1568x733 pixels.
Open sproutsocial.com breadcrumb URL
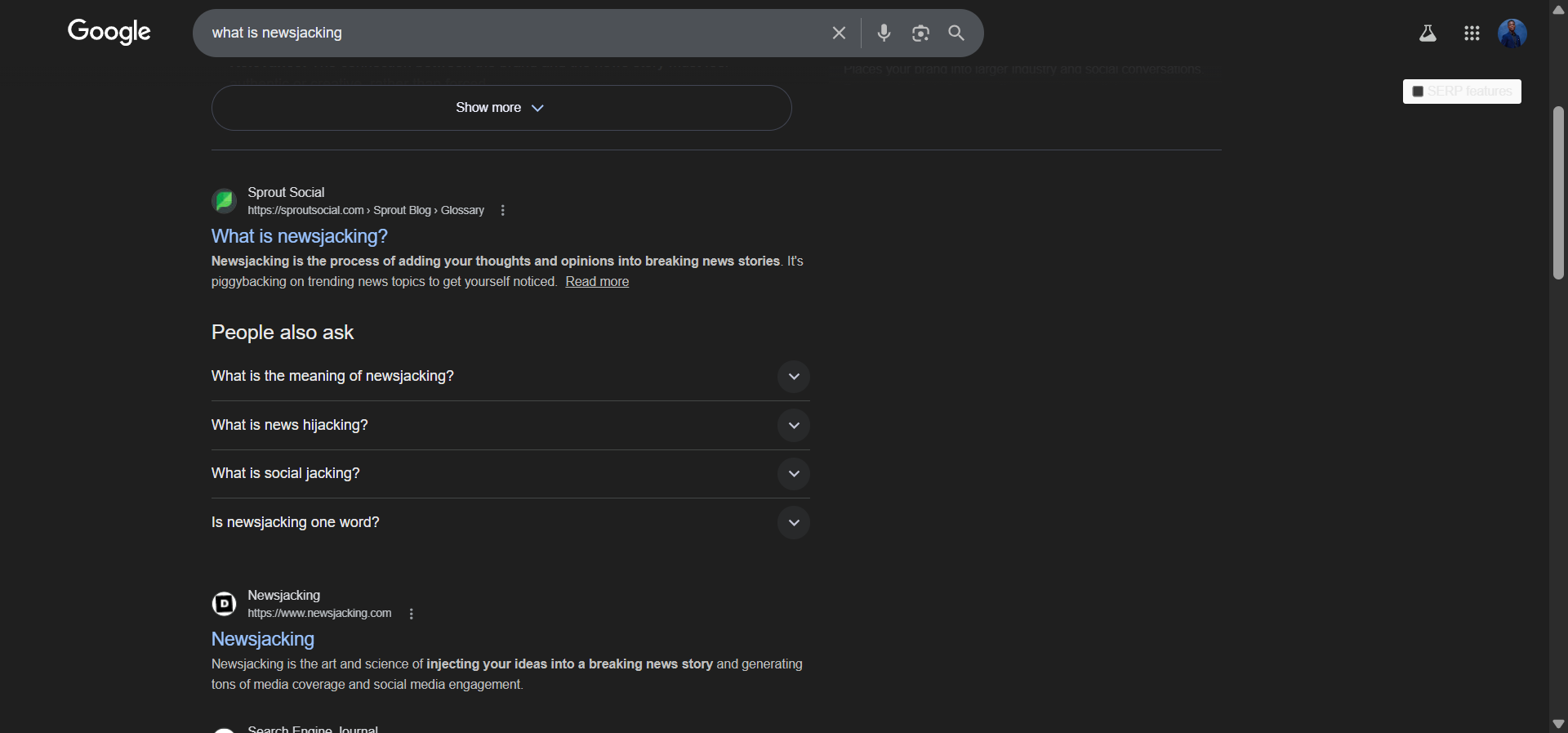(366, 210)
